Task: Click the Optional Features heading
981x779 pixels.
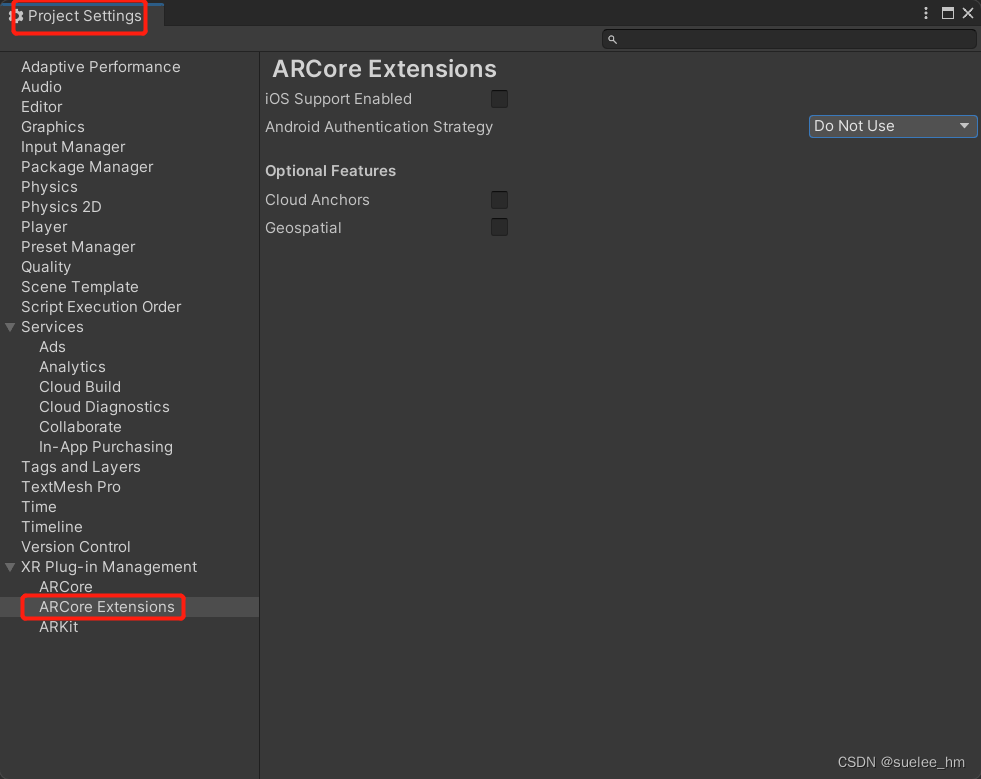Action: click(330, 171)
